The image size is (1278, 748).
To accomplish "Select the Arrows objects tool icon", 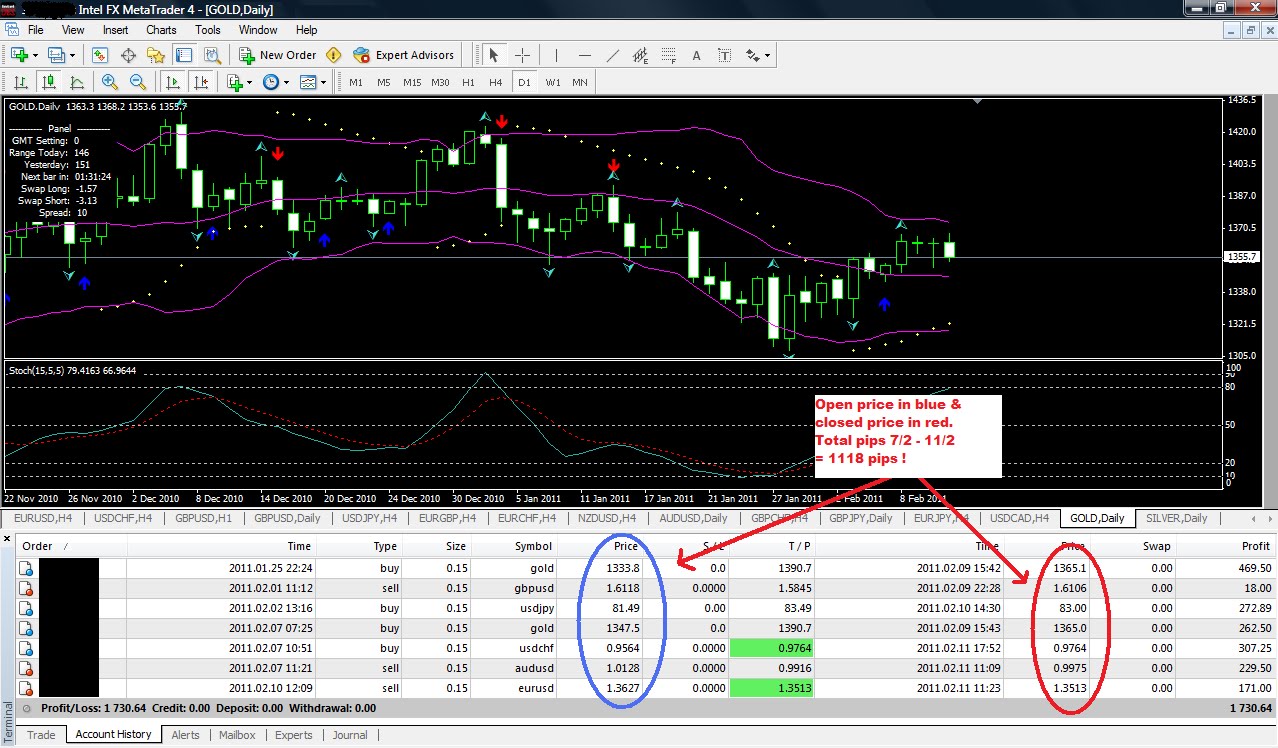I will pyautogui.click(x=751, y=55).
